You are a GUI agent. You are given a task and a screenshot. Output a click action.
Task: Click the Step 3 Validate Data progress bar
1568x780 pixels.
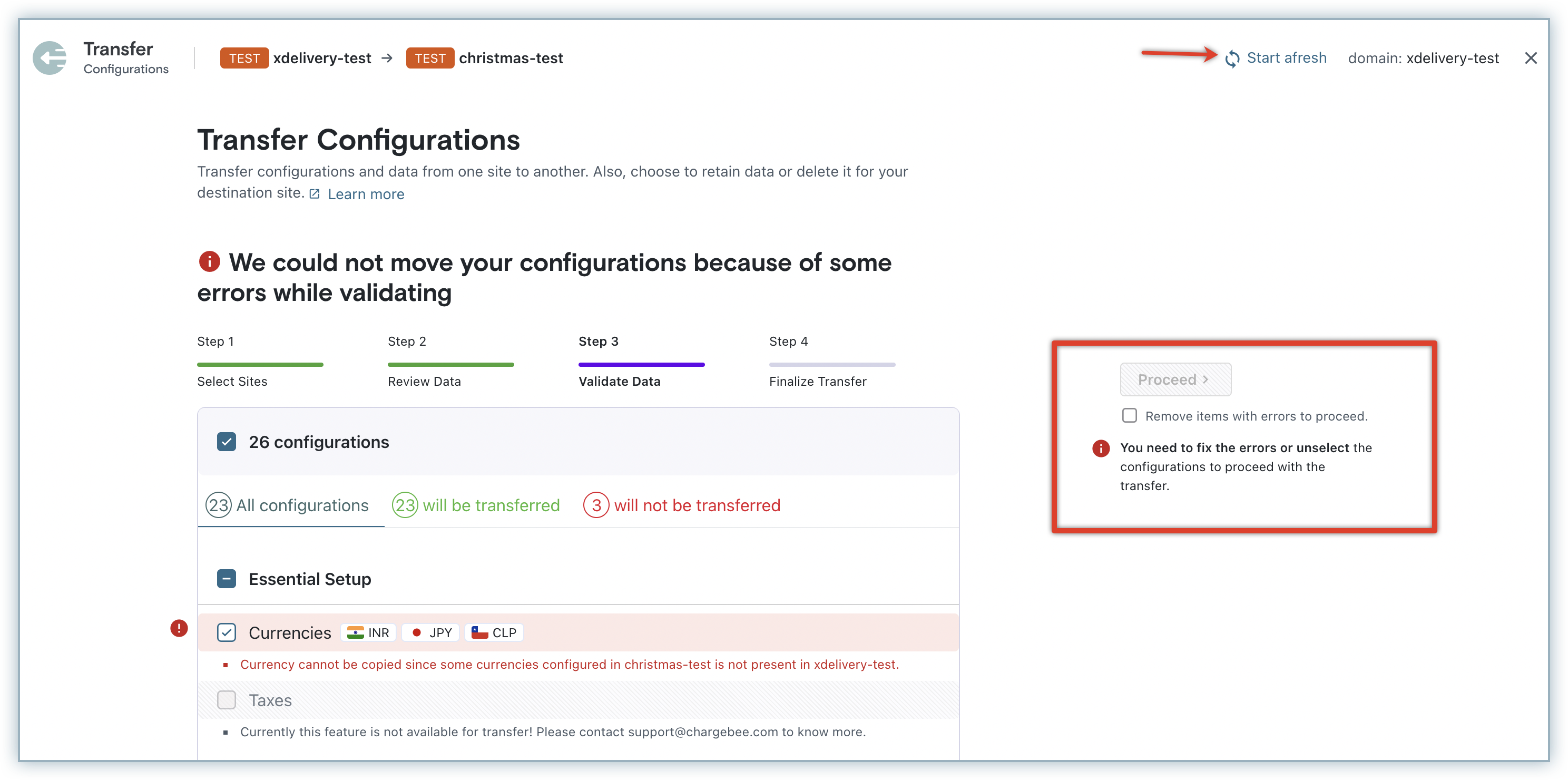tap(641, 365)
